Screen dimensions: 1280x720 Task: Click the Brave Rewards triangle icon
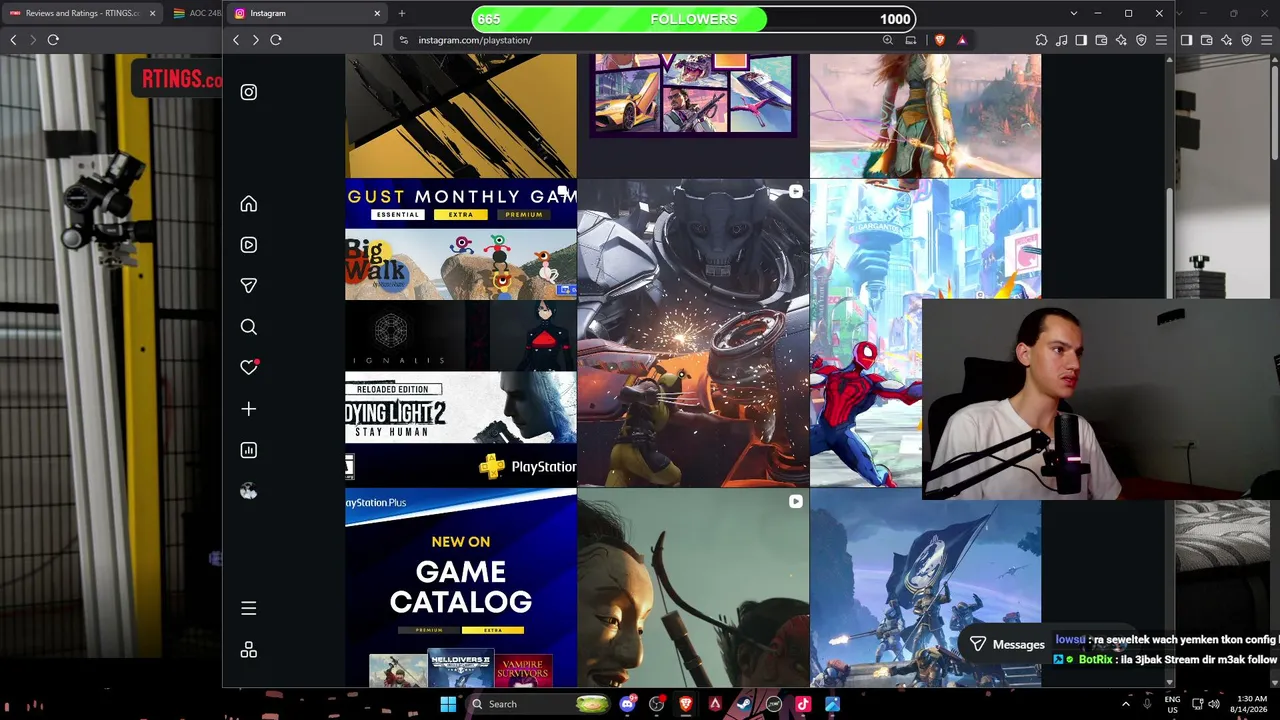962,40
